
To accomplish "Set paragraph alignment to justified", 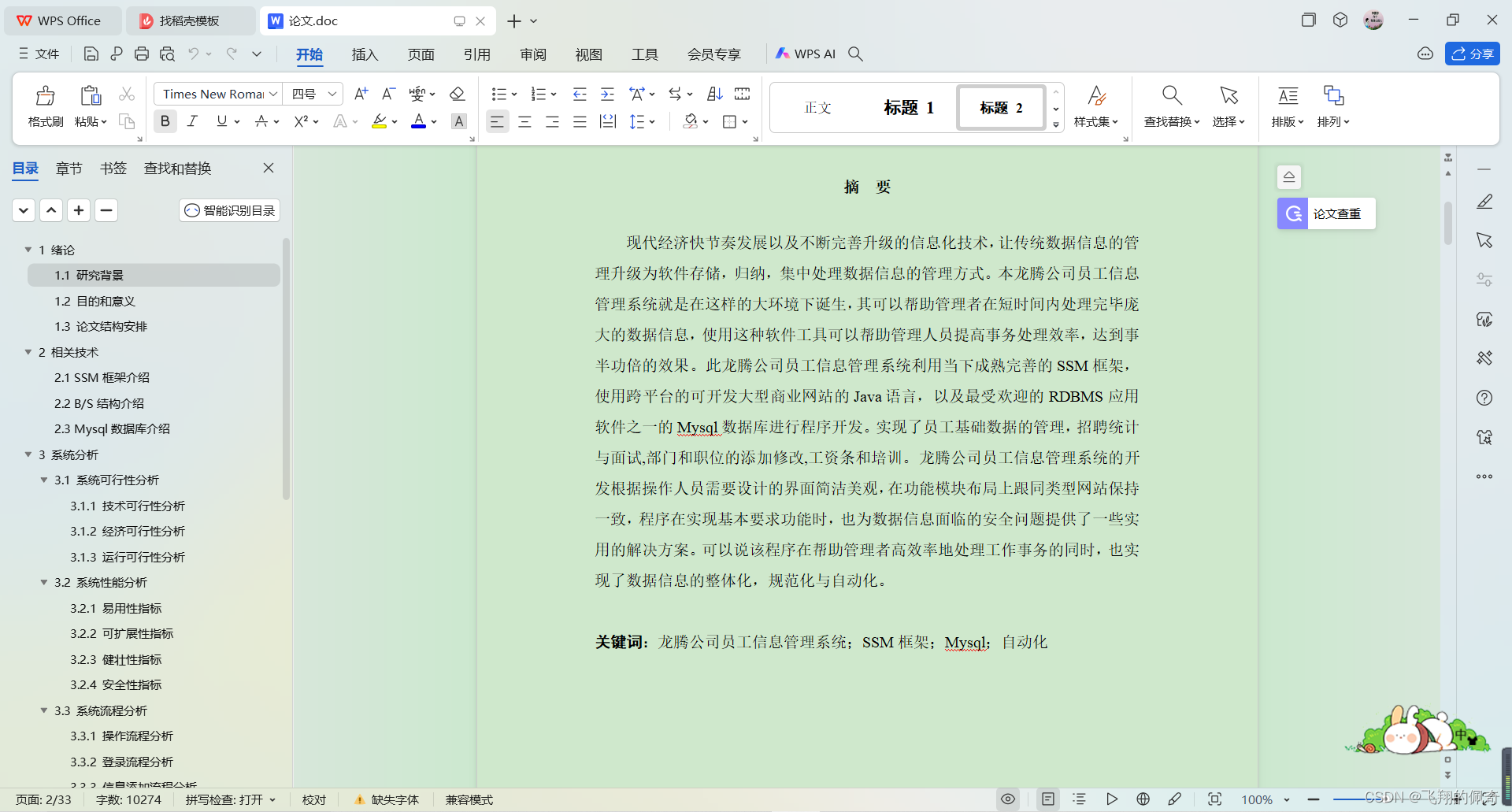I will [x=580, y=121].
